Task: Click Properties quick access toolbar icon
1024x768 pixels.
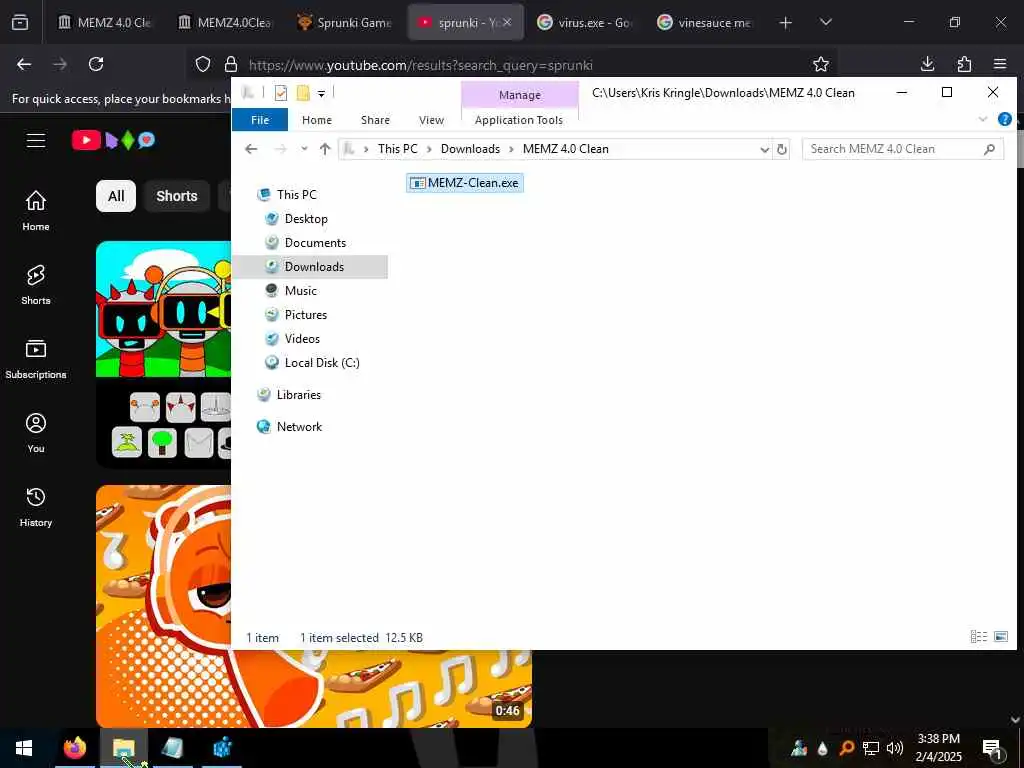Action: (281, 93)
